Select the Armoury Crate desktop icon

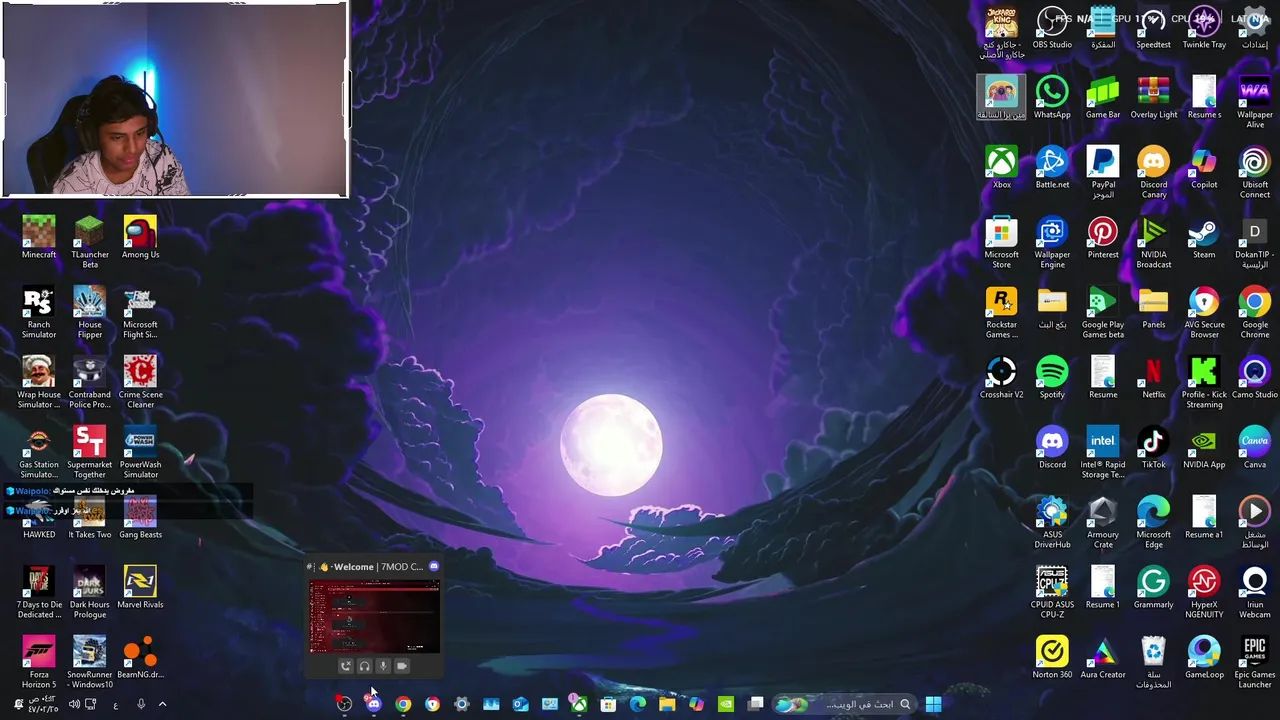tap(1103, 522)
